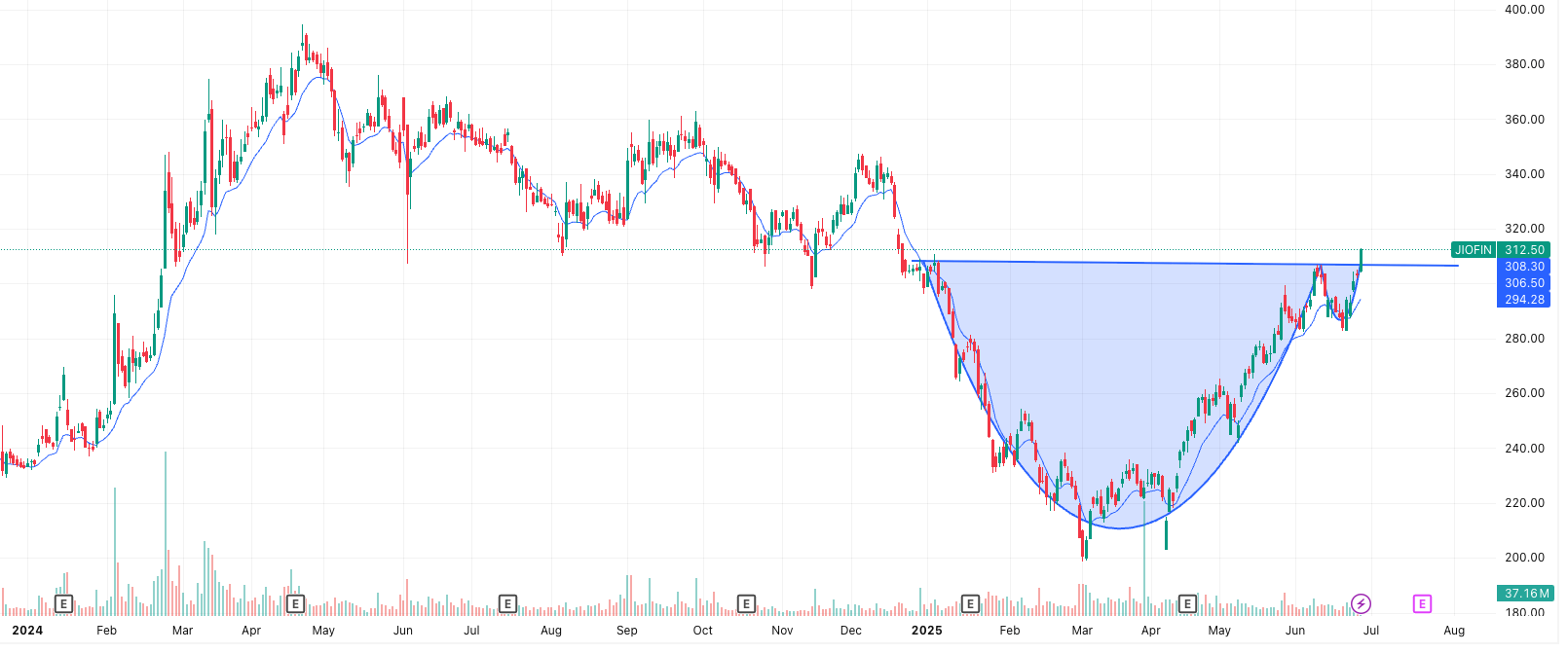The image size is (1568, 653).
Task: Open earnings marker between Jul and Aug
Action: pos(507,604)
